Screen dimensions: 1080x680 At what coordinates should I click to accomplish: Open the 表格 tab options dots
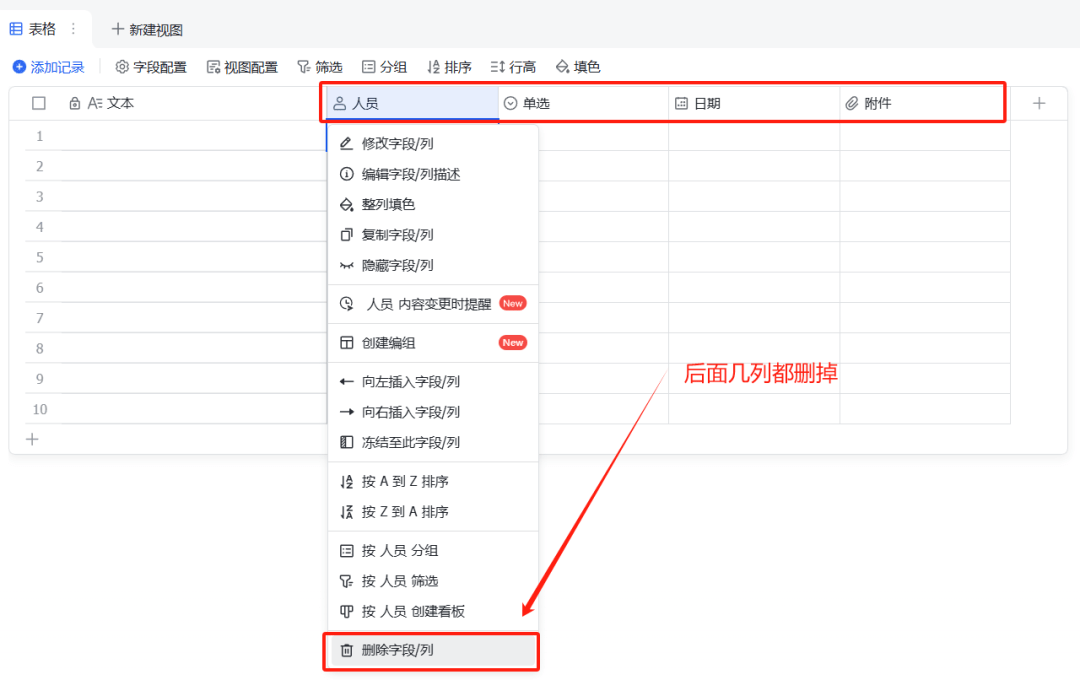73,29
